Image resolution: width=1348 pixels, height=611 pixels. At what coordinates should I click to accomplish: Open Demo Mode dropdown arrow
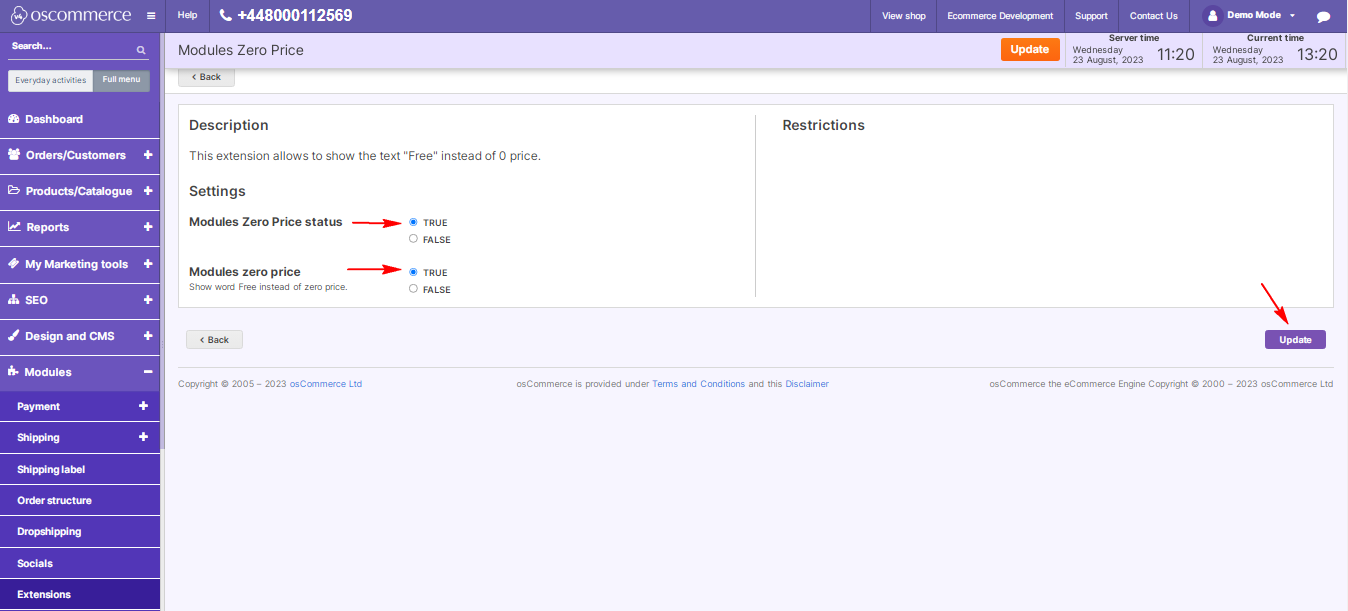[1292, 16]
